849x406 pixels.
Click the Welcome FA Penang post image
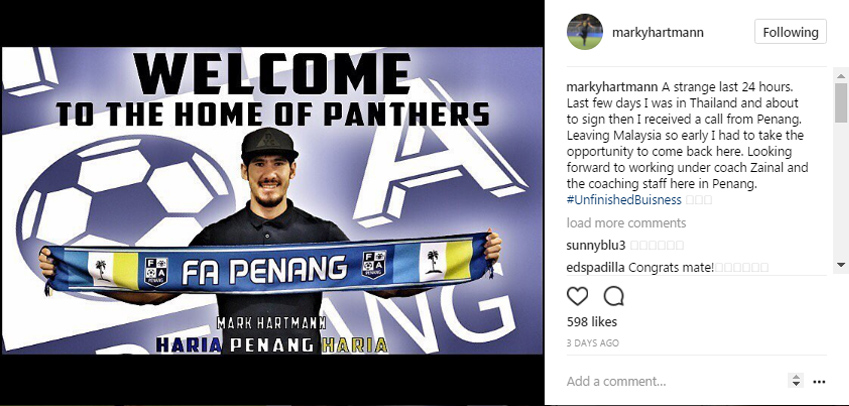[x=272, y=200]
